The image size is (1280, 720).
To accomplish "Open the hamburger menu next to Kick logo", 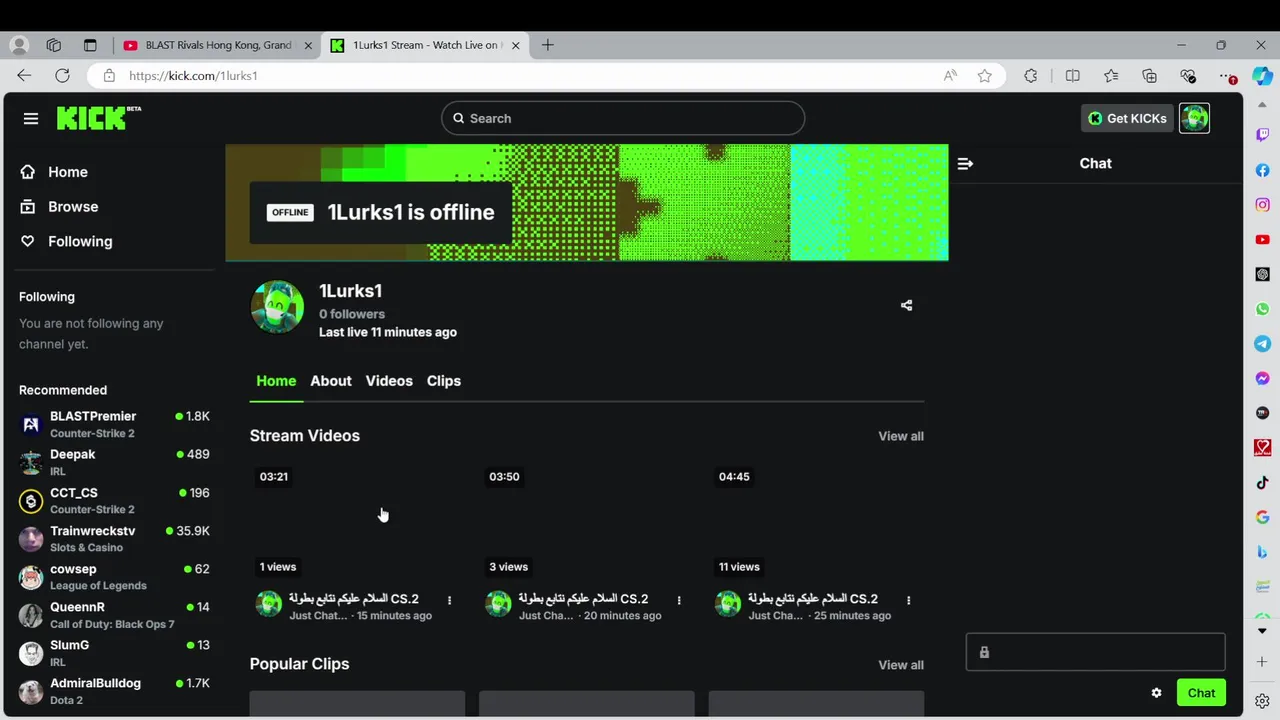I will 31,118.
